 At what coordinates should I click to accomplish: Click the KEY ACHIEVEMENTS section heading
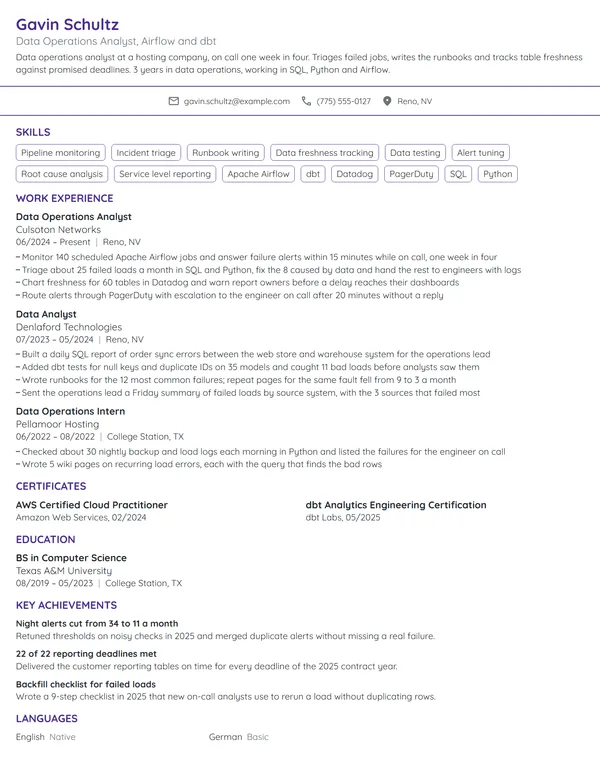pos(66,605)
